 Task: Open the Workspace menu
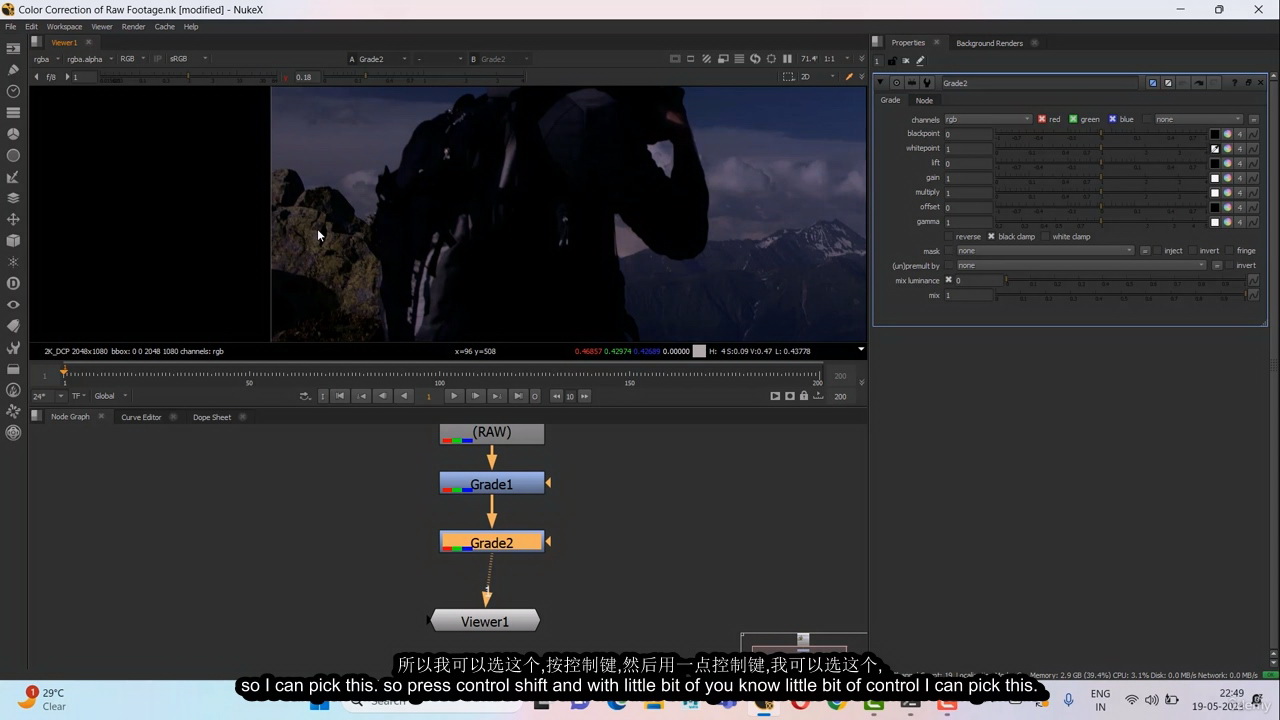pyautogui.click(x=65, y=27)
